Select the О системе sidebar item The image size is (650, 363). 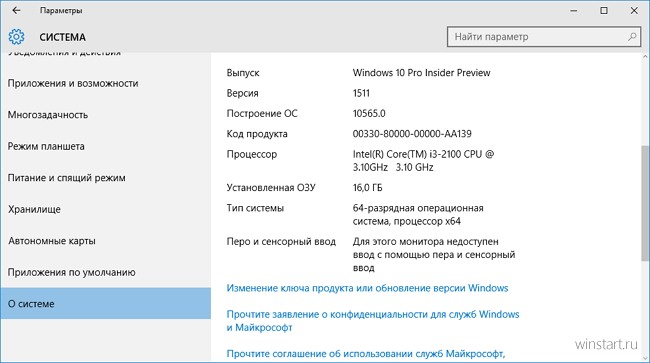106,304
